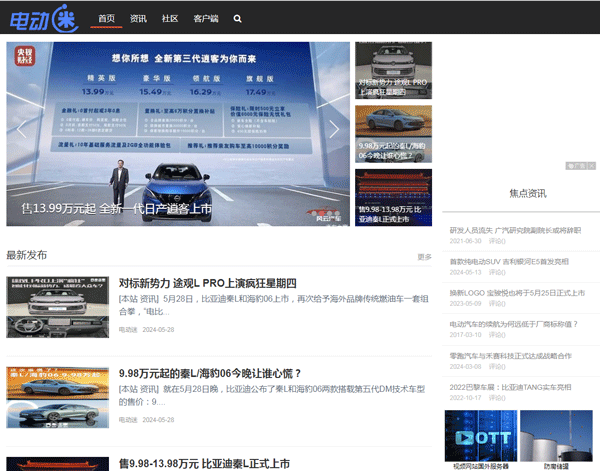Image resolution: width=600 pixels, height=471 pixels.
Task: Open 研发人员流失 广汽研究院 news link
Action: click(515, 230)
